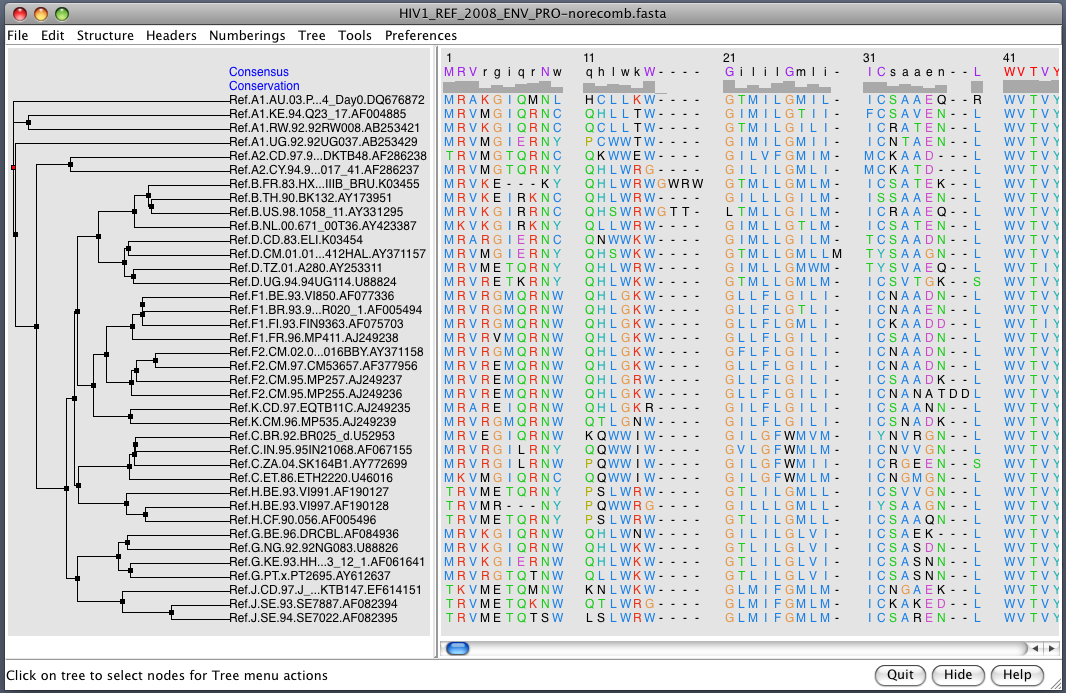Expand the Numberings menu
Viewport: 1066px width, 693px height.
tap(247, 35)
